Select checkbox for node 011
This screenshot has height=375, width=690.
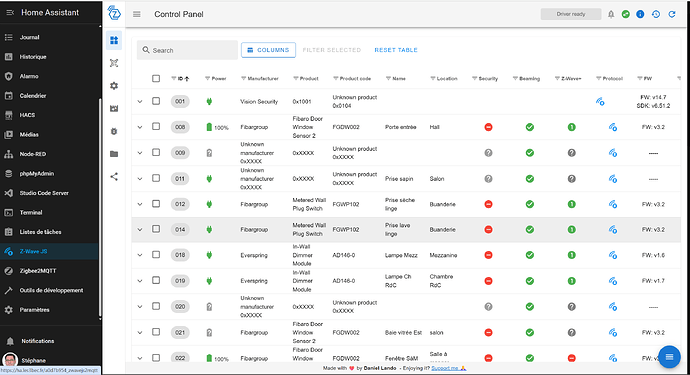[x=156, y=178]
